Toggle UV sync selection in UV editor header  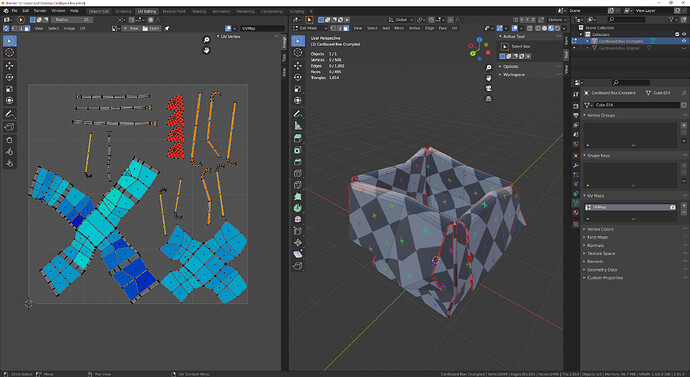click(x=6, y=29)
